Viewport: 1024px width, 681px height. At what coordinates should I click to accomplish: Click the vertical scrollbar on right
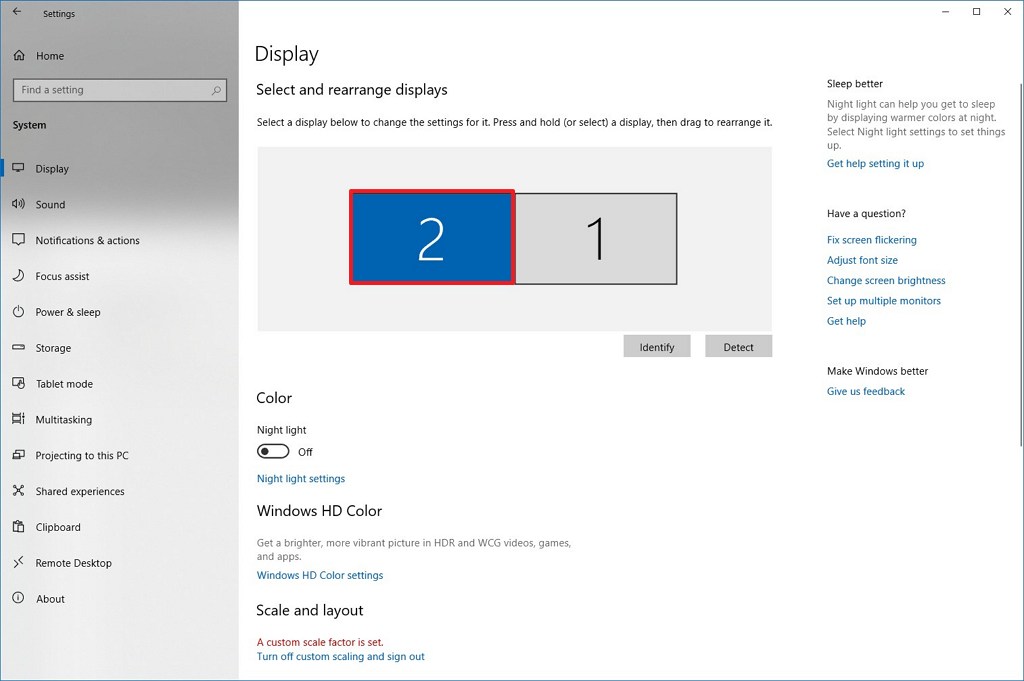click(1021, 264)
